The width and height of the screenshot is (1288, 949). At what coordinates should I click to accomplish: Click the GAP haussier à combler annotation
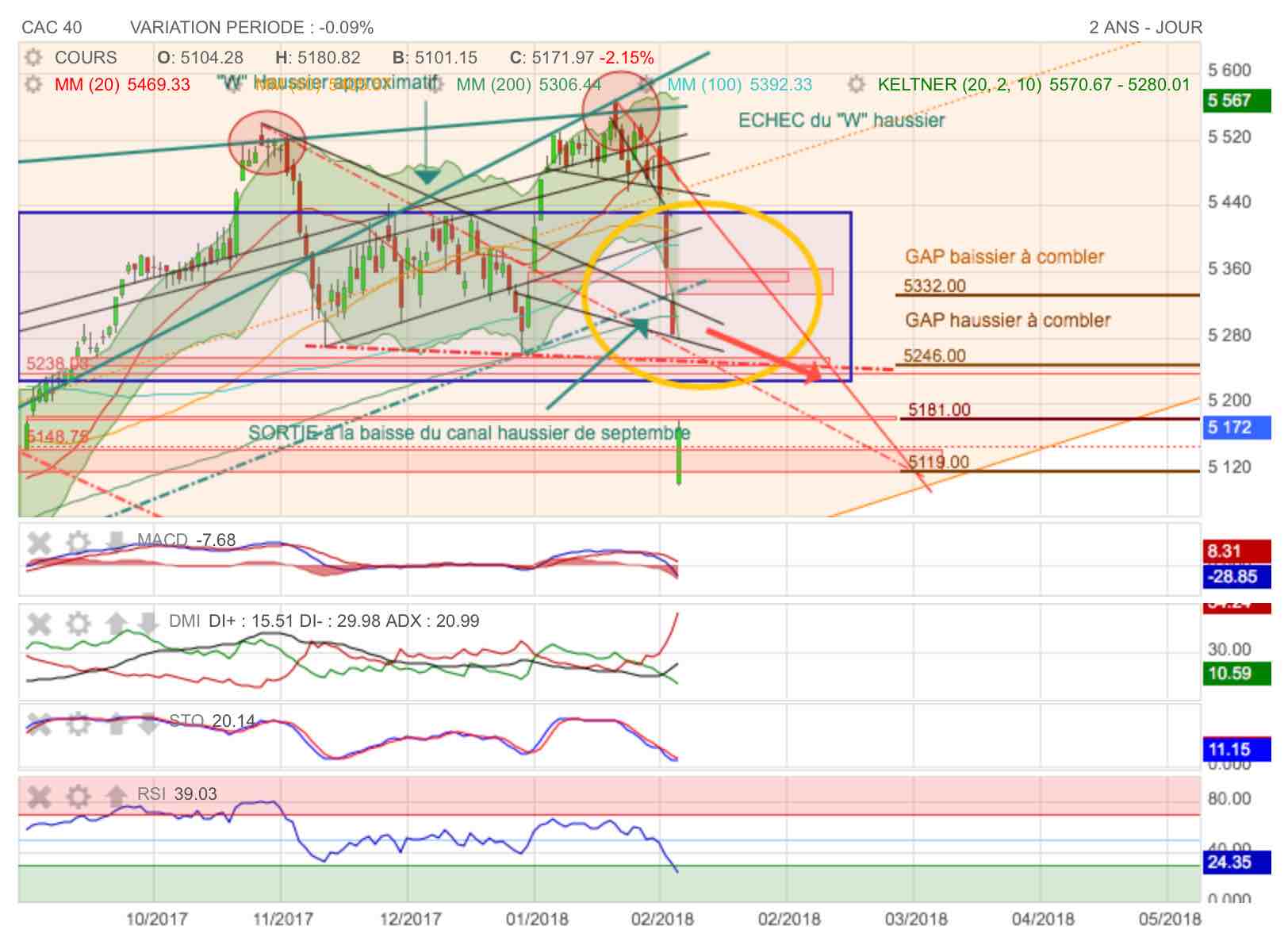tap(1007, 321)
